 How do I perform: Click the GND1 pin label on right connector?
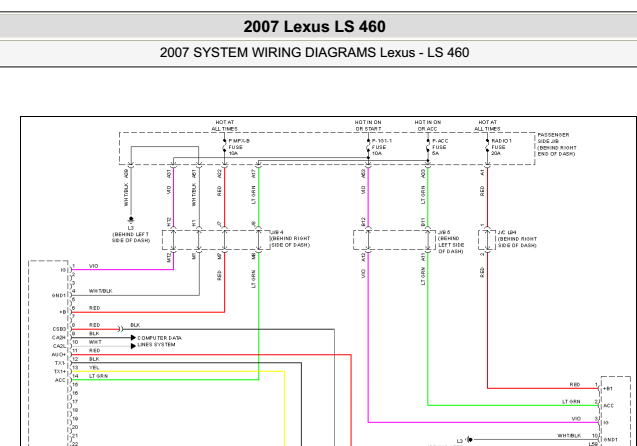tap(611, 440)
